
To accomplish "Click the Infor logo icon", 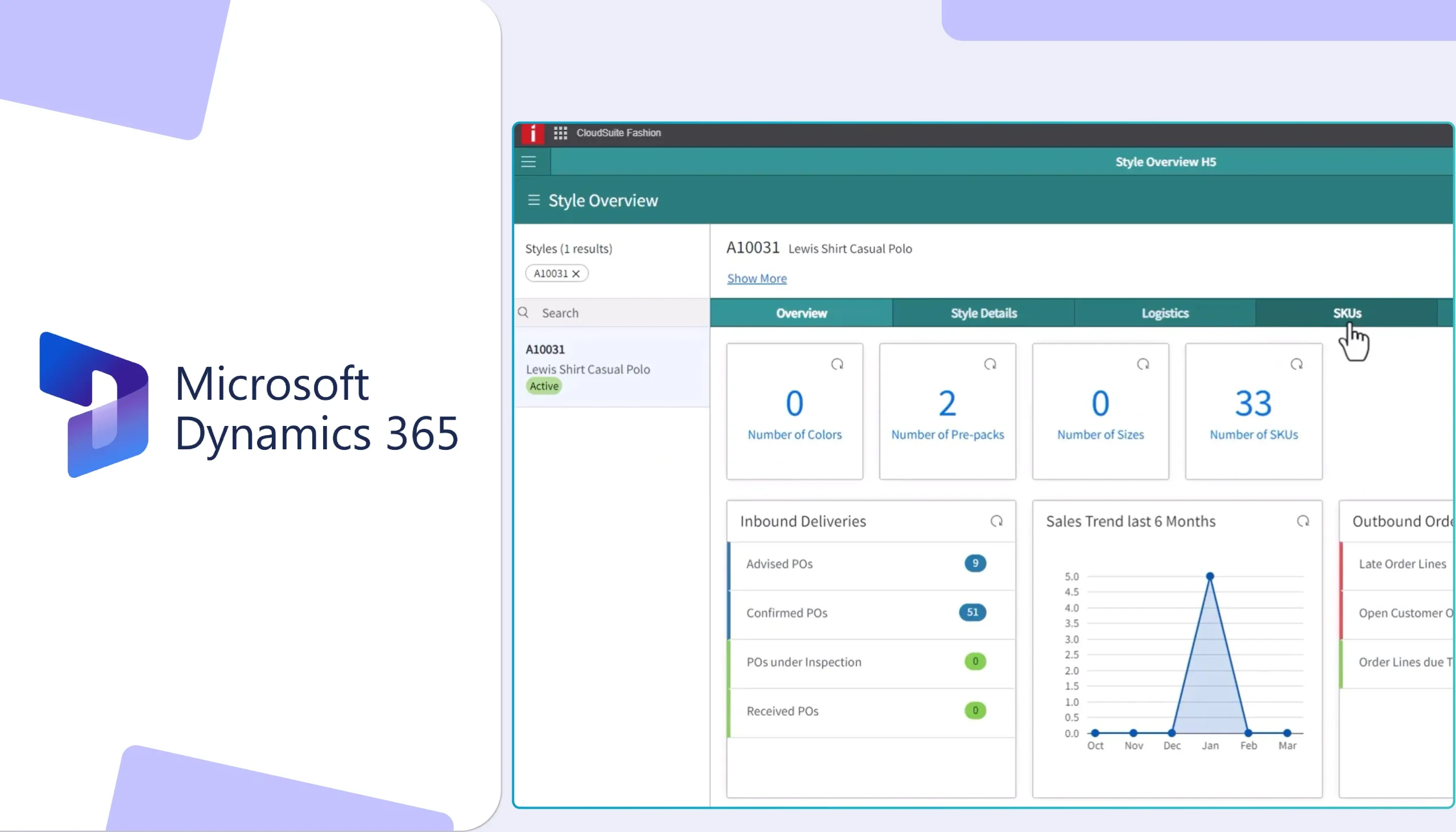I will [x=532, y=133].
